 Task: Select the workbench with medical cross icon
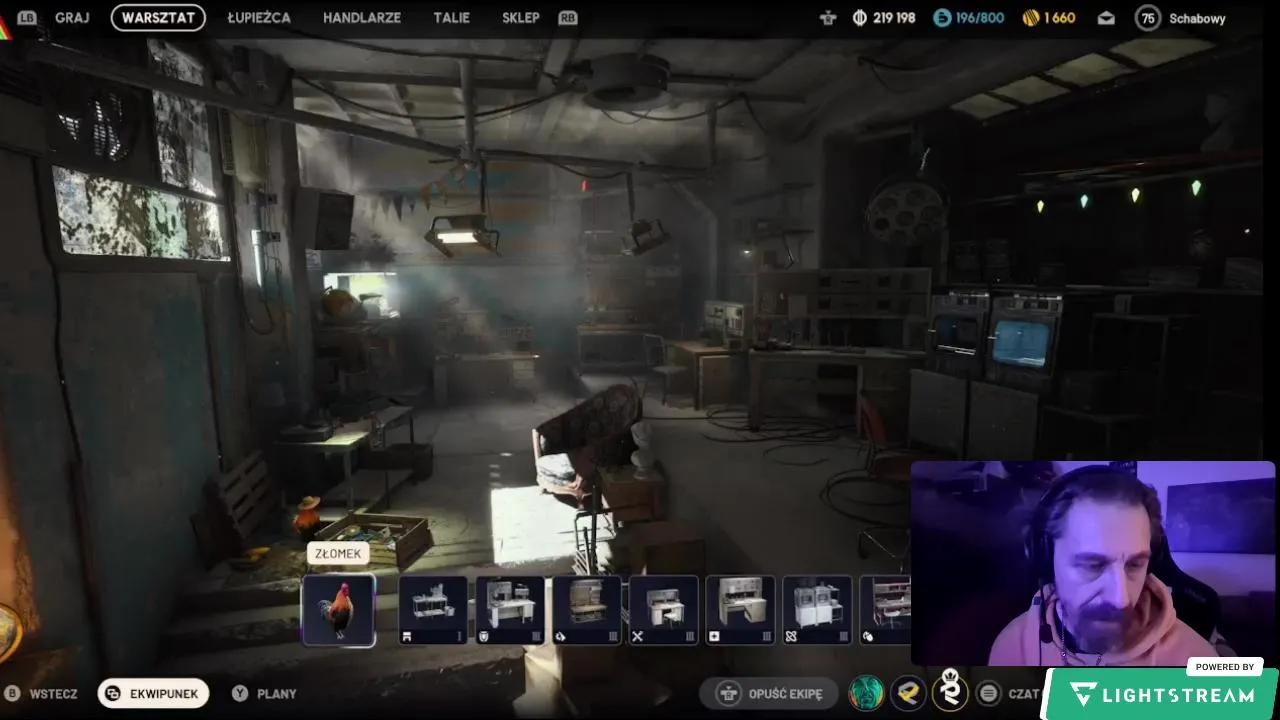(x=741, y=610)
